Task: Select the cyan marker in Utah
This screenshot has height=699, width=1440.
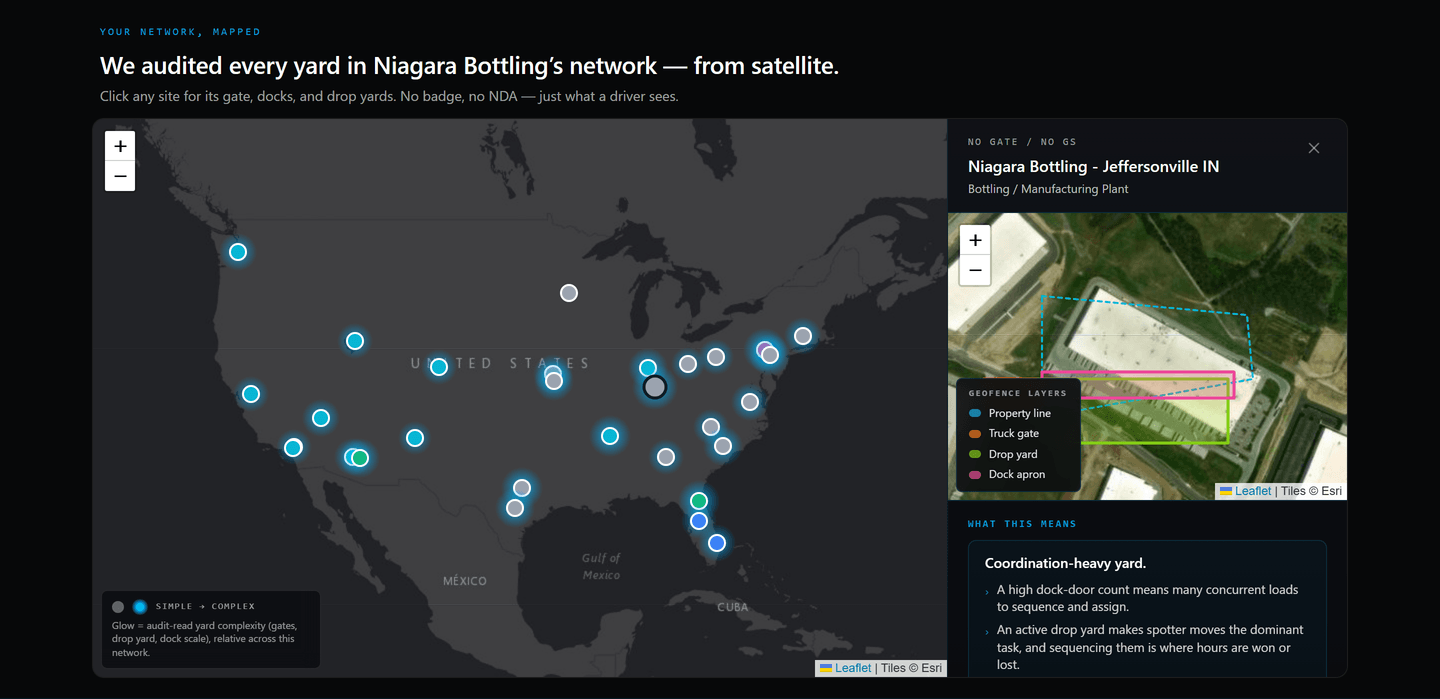Action: click(354, 341)
